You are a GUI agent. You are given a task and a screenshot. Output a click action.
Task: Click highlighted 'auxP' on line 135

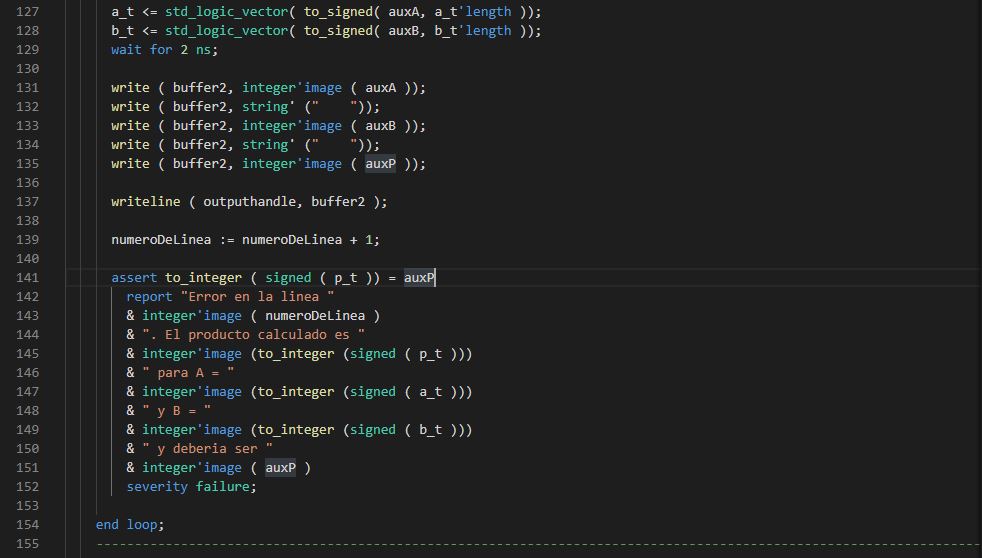(380, 164)
